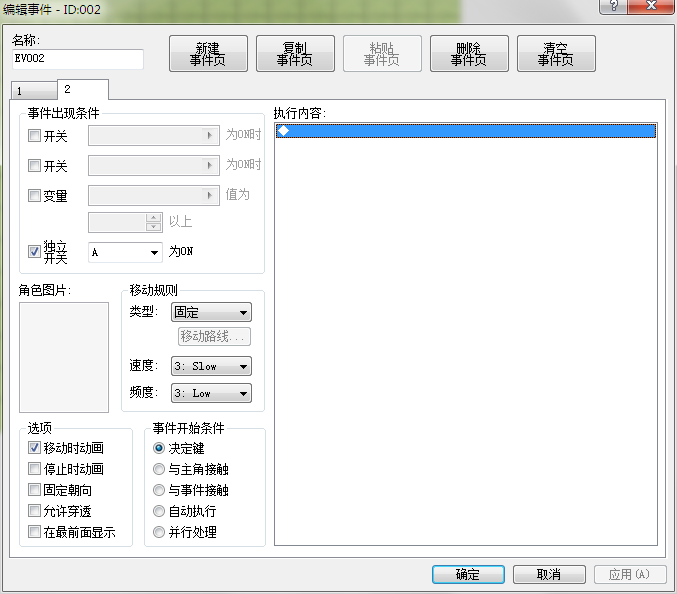Switch to event page tab 1
This screenshot has height=594, width=677.
pos(34,91)
